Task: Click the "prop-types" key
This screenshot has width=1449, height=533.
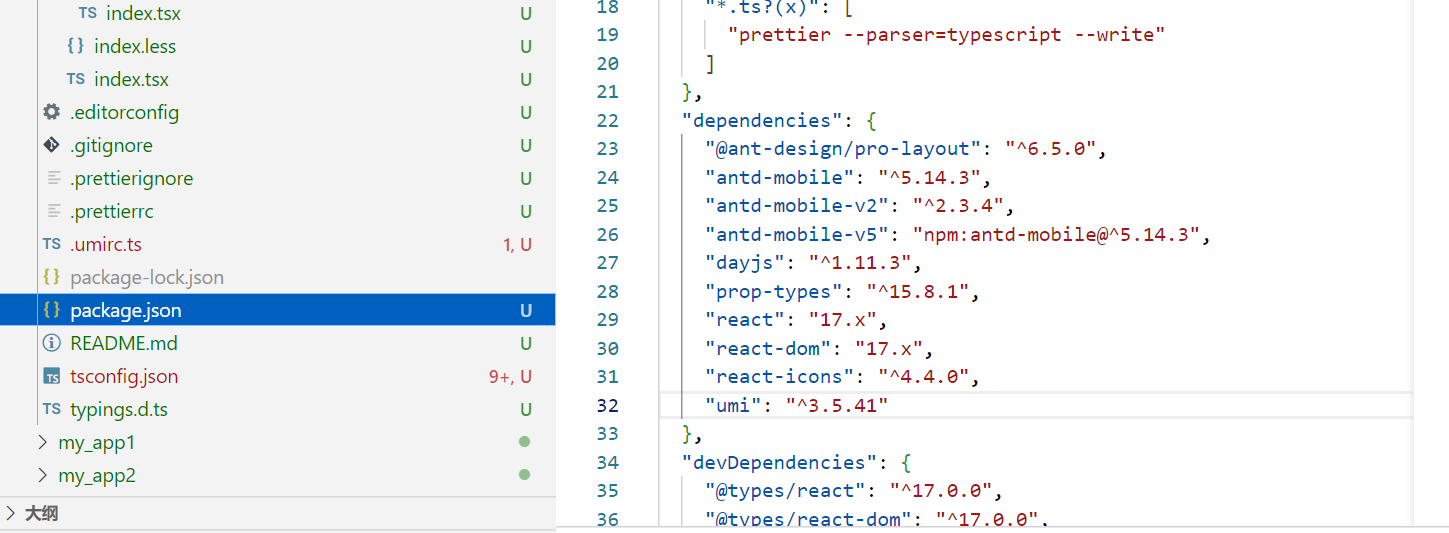Action: 768,291
